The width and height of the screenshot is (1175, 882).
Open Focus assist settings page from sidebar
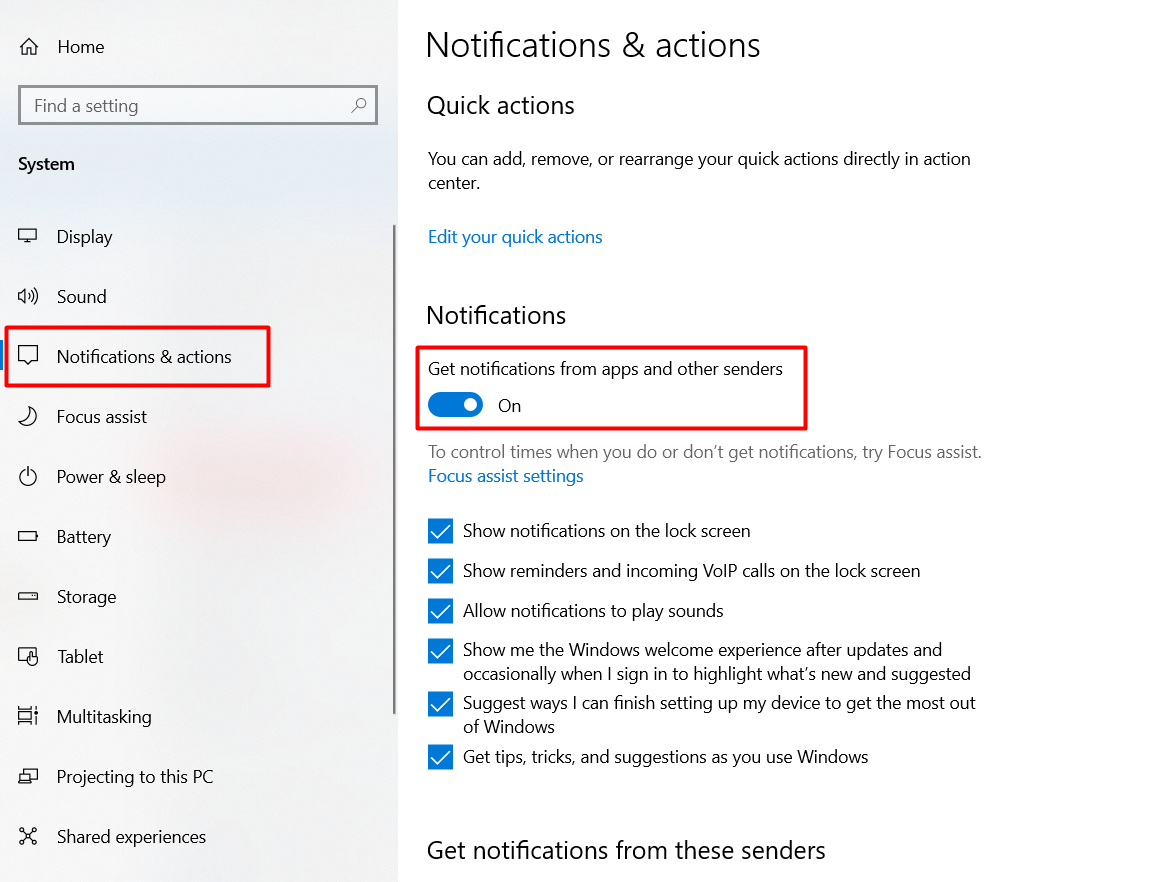tap(102, 417)
